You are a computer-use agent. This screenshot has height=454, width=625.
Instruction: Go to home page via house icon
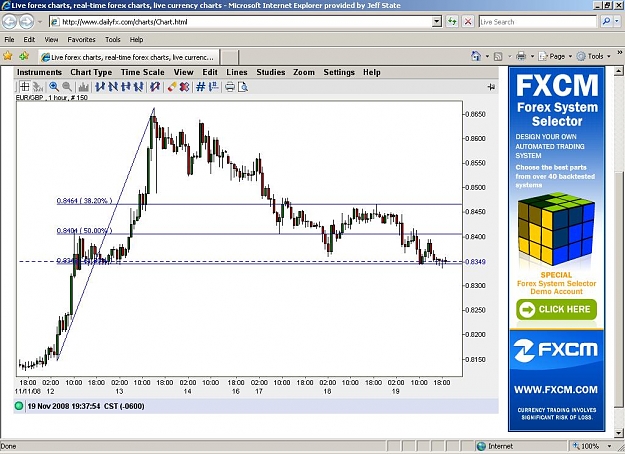point(476,56)
